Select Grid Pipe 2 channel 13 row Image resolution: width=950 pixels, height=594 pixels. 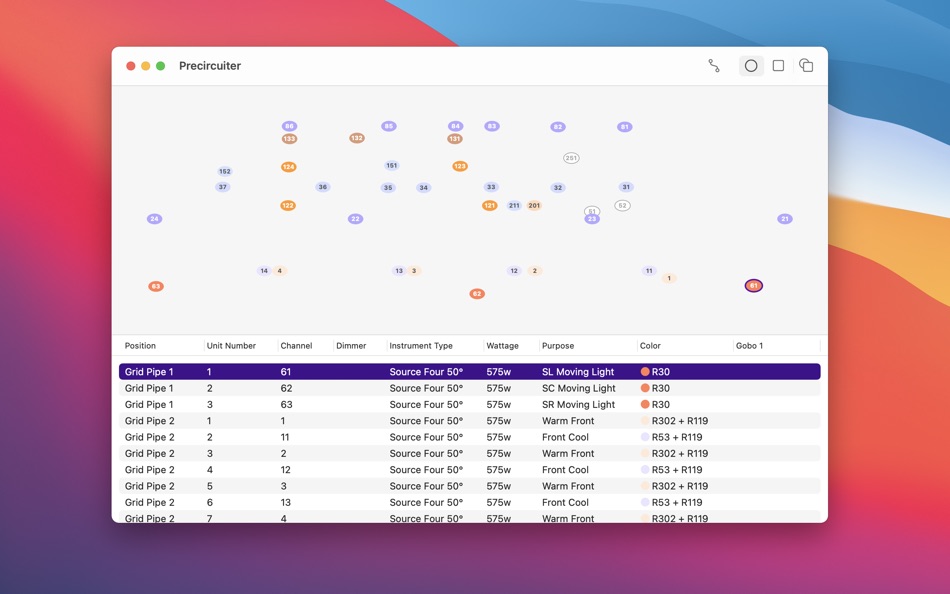point(470,502)
